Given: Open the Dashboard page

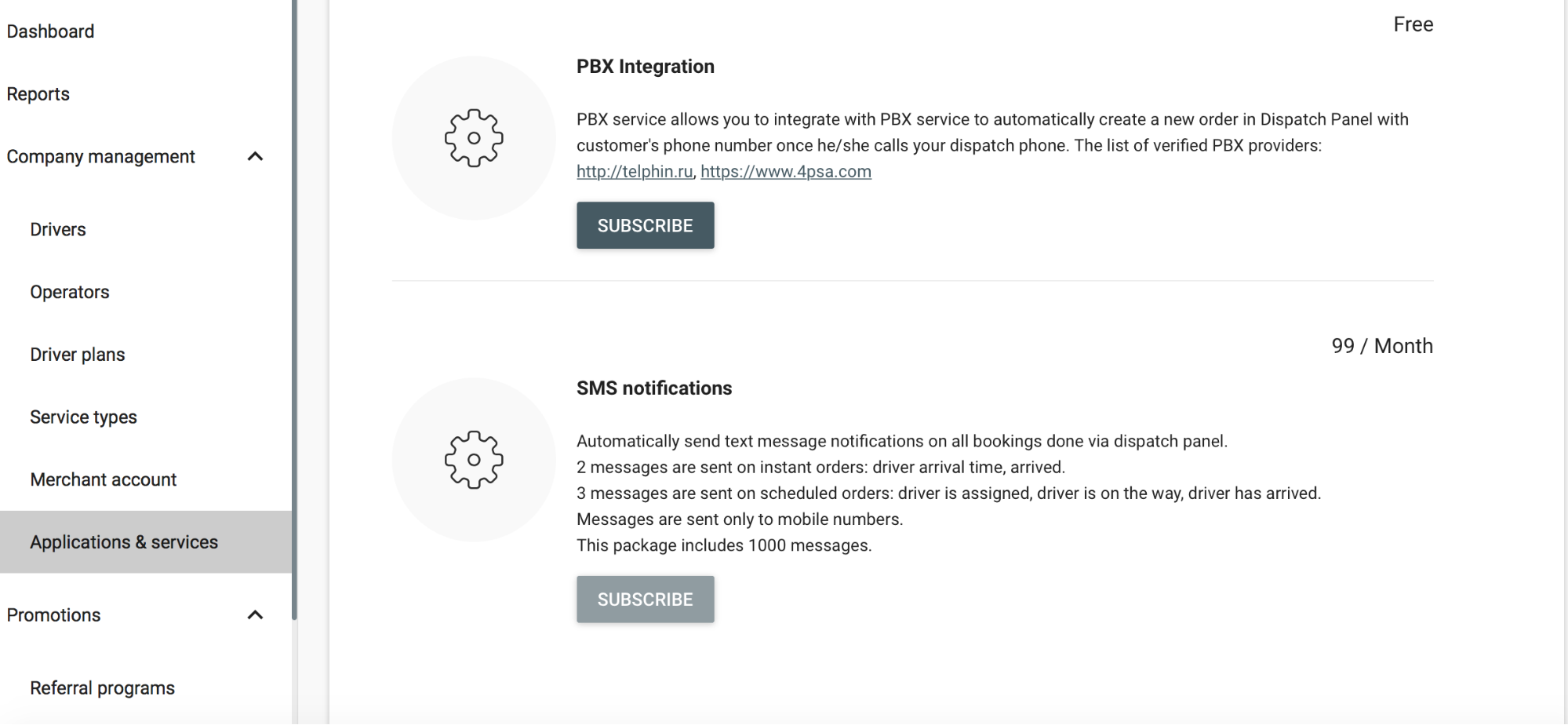Looking at the screenshot, I should pyautogui.click(x=50, y=31).
